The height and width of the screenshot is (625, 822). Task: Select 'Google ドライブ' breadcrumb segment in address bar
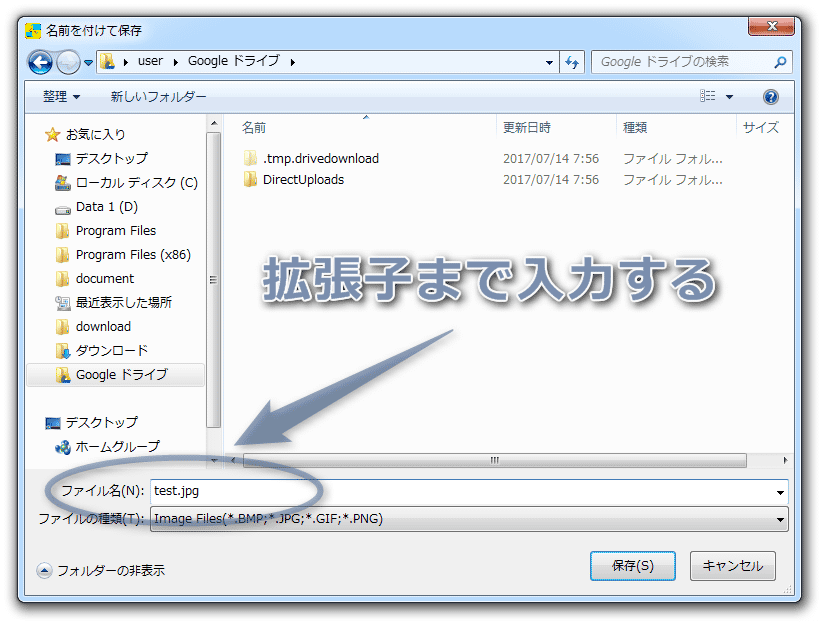tap(234, 61)
